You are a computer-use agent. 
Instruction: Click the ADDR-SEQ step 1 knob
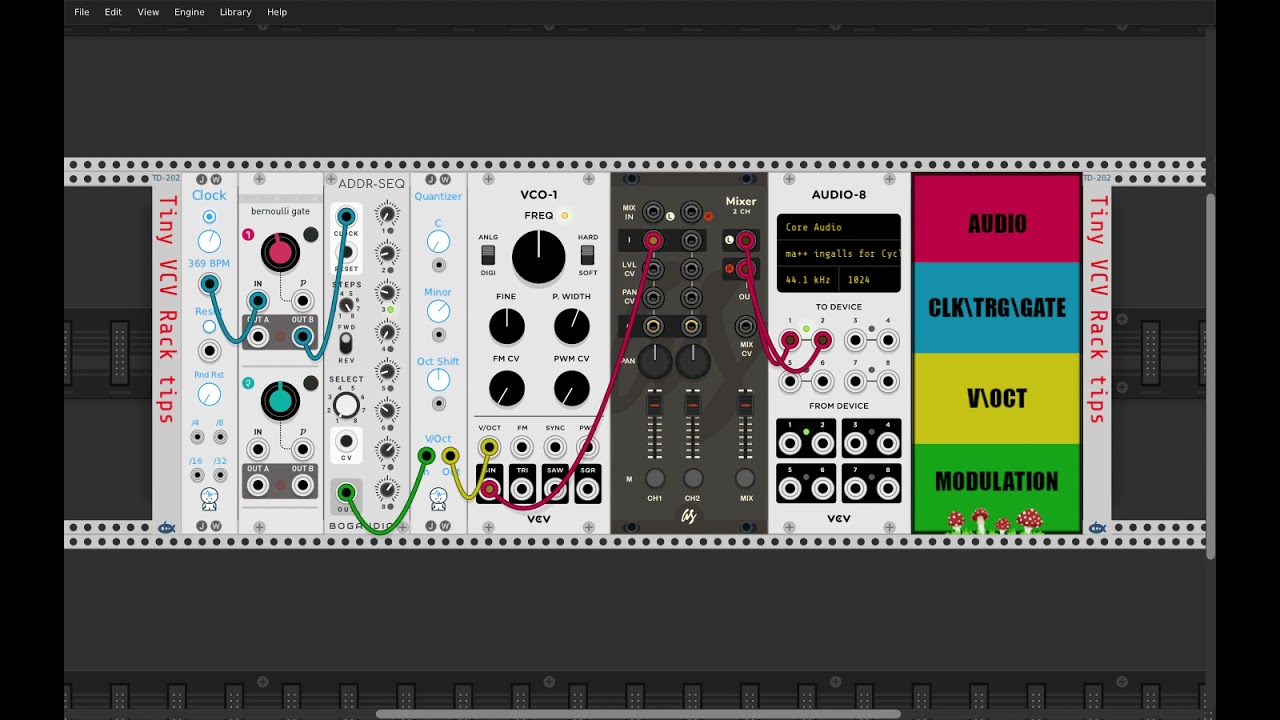(387, 213)
